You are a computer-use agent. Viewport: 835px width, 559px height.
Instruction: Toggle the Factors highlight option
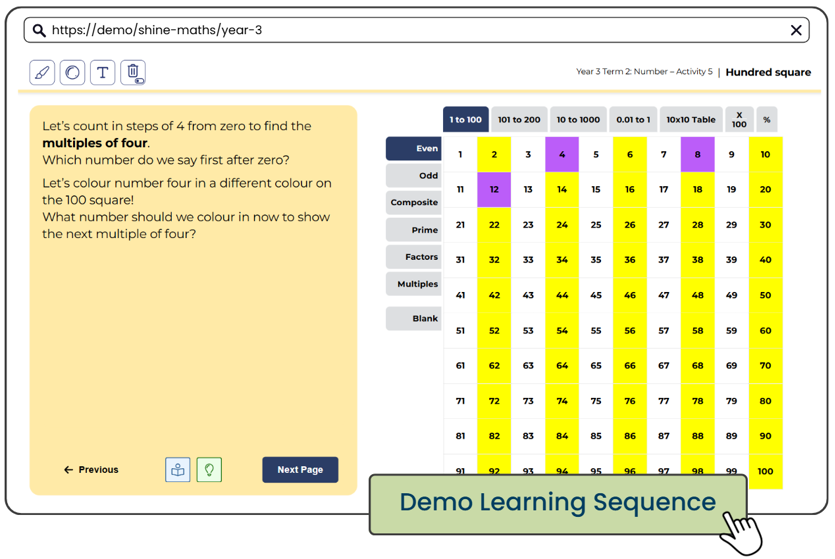[414, 257]
